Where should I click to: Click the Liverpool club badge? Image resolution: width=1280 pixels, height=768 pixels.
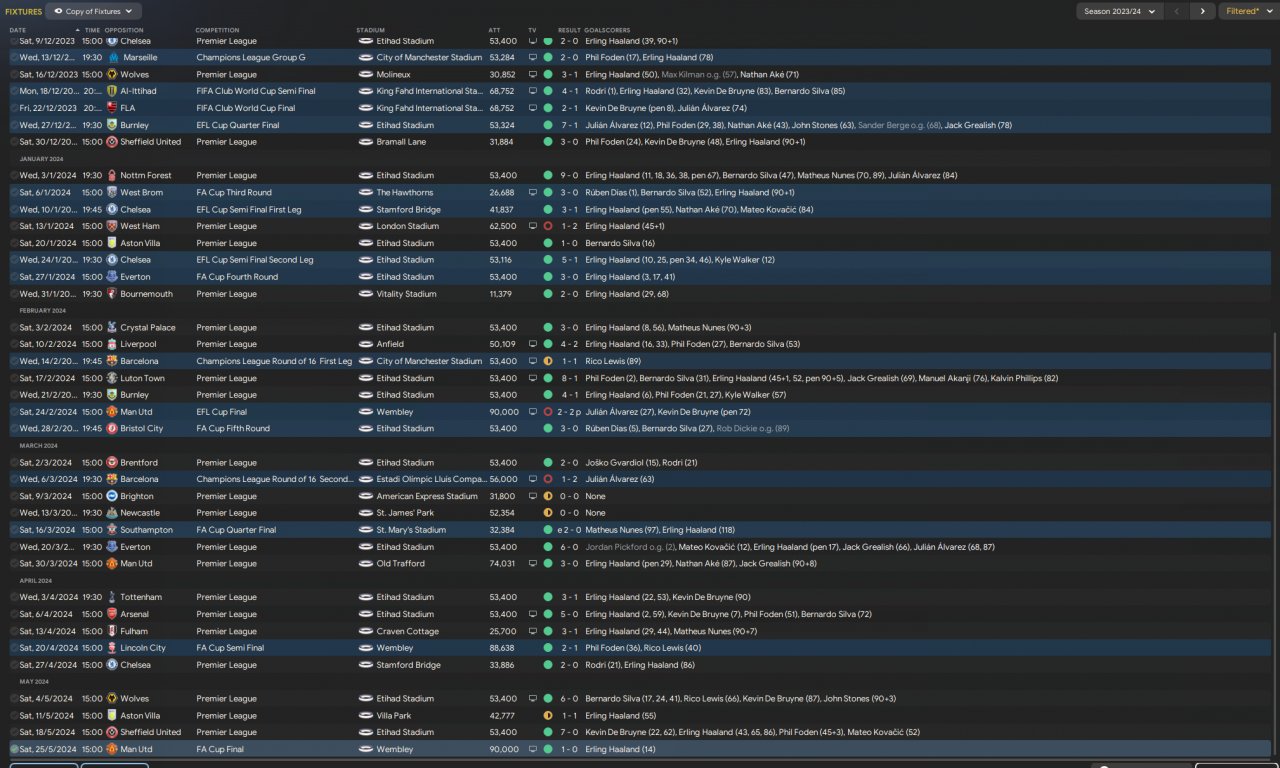(x=112, y=344)
